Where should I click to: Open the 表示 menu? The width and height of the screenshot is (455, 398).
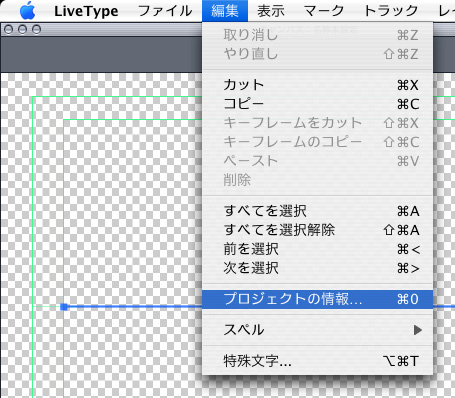271,11
